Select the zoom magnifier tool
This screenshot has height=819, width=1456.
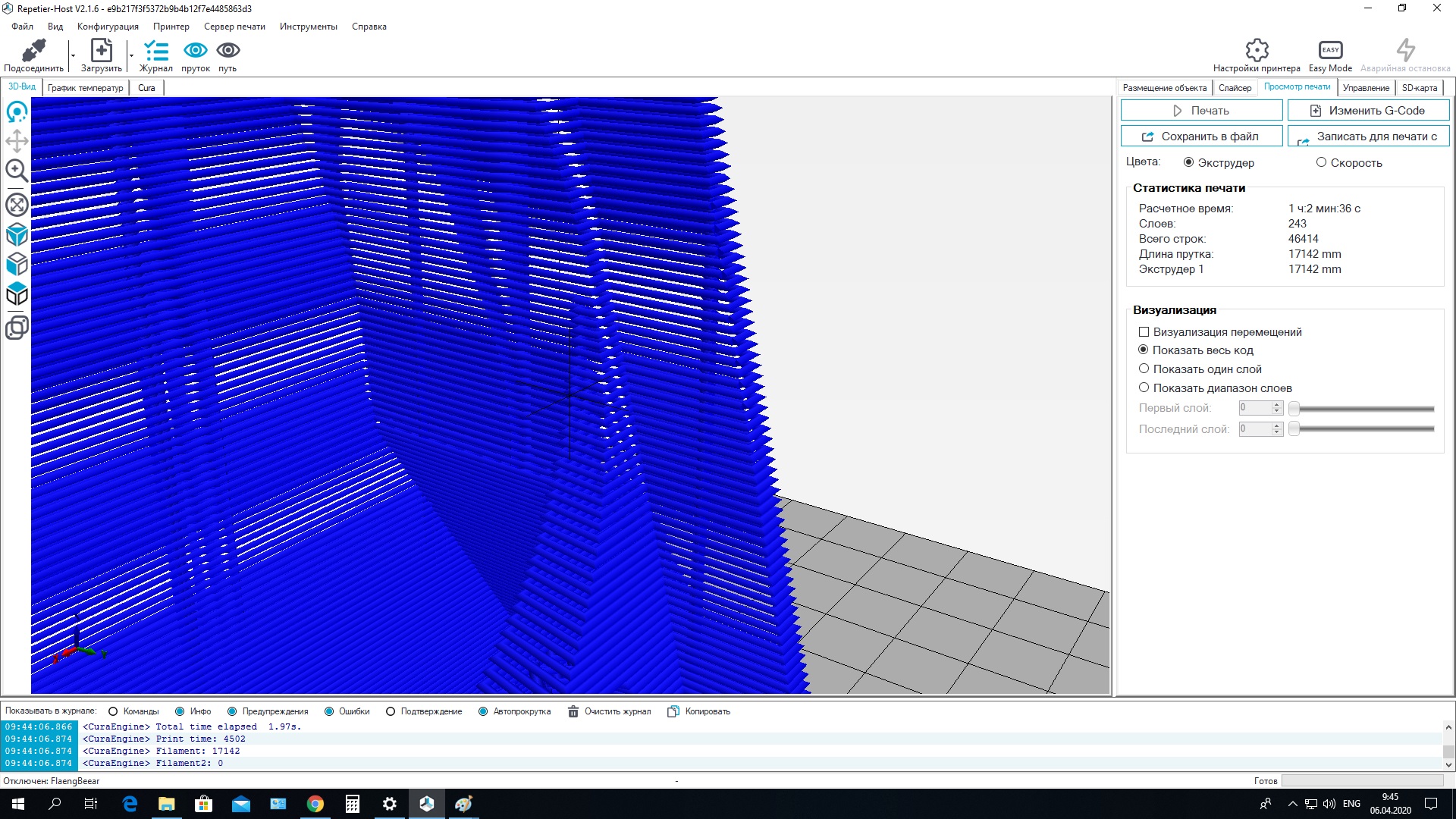click(17, 171)
